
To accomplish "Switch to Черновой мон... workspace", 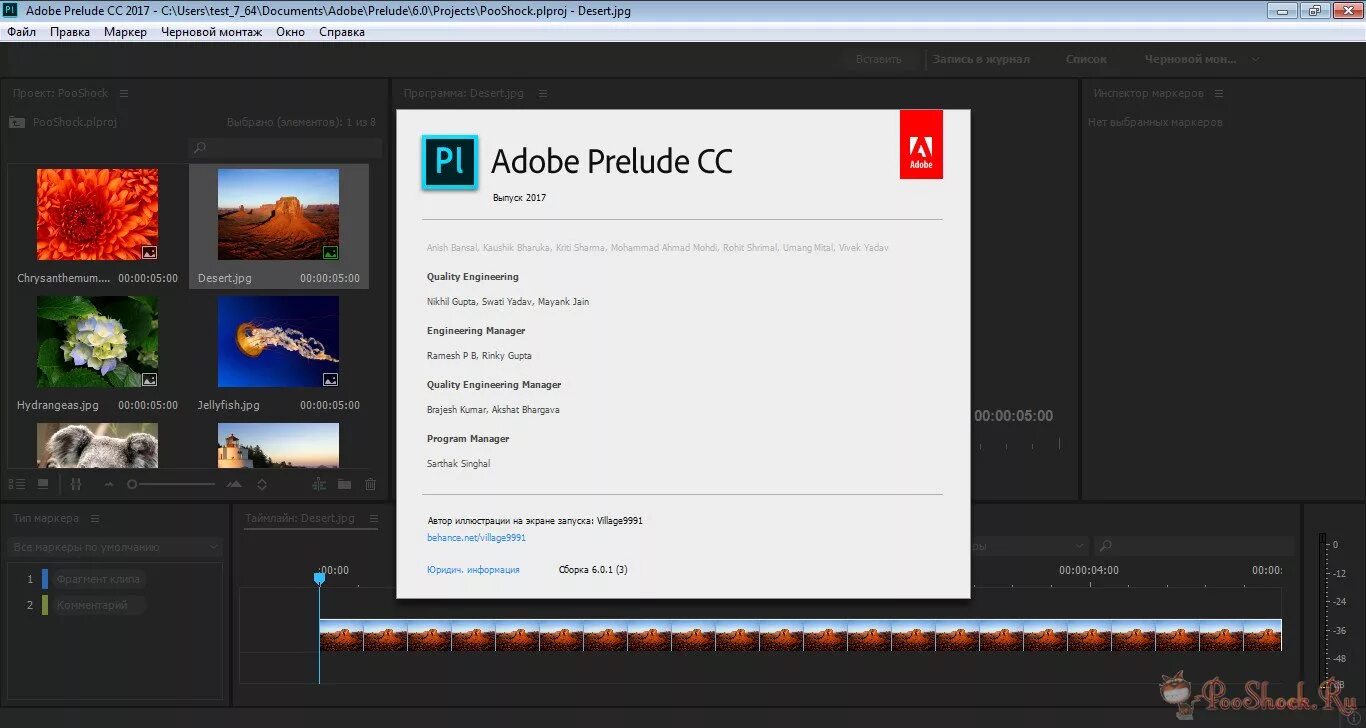I will (x=1191, y=59).
